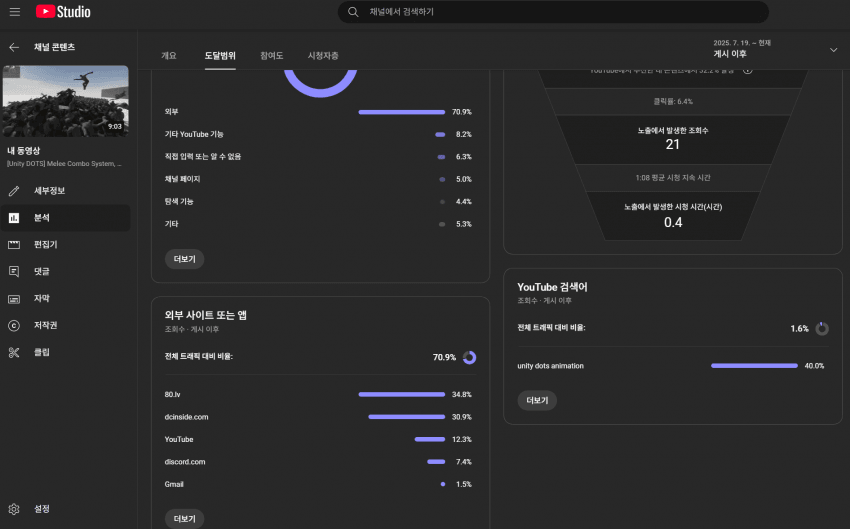850x529 pixels.
Task: Click the YouTube Studio logo
Action: 63,12
